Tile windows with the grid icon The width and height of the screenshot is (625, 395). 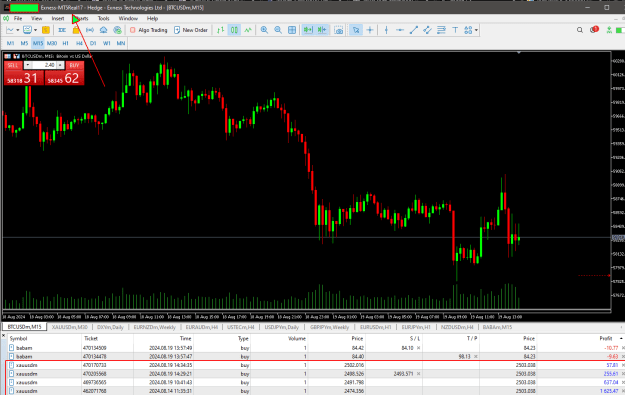(x=292, y=30)
